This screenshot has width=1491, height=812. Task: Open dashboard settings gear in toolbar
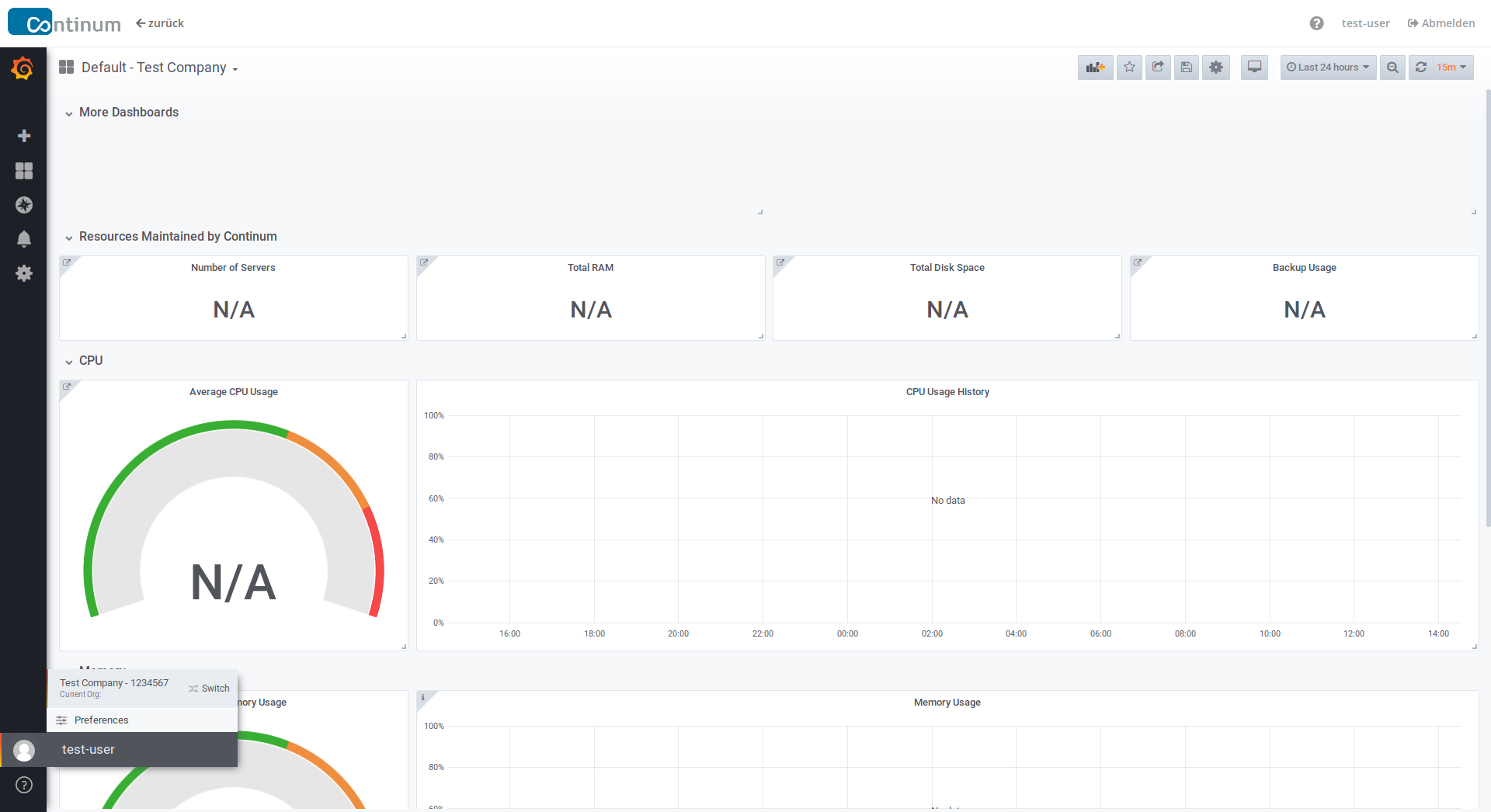click(1216, 68)
